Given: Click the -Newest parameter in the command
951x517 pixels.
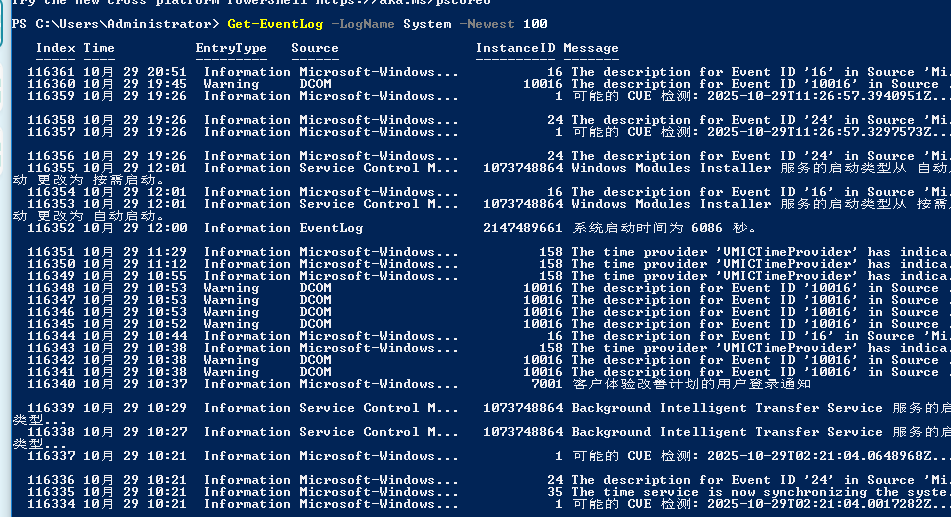Looking at the screenshot, I should click(x=491, y=23).
